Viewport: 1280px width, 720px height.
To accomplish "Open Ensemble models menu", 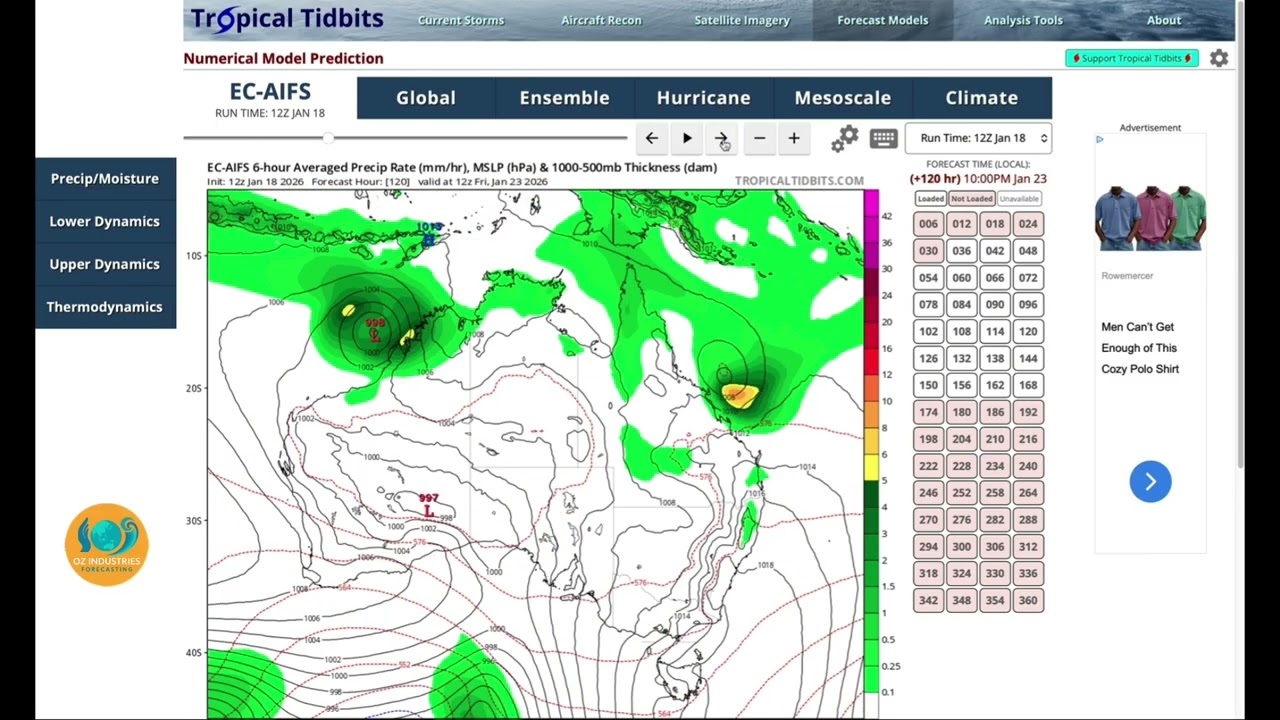I will pos(564,98).
